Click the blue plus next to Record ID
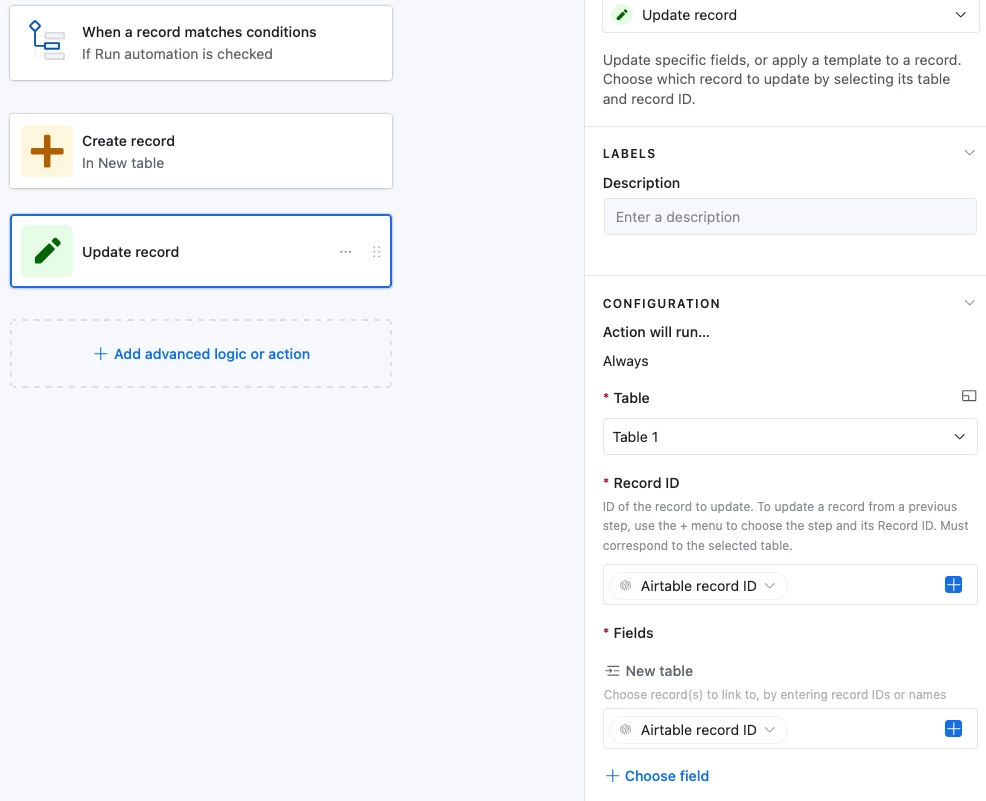986x801 pixels. (953, 585)
